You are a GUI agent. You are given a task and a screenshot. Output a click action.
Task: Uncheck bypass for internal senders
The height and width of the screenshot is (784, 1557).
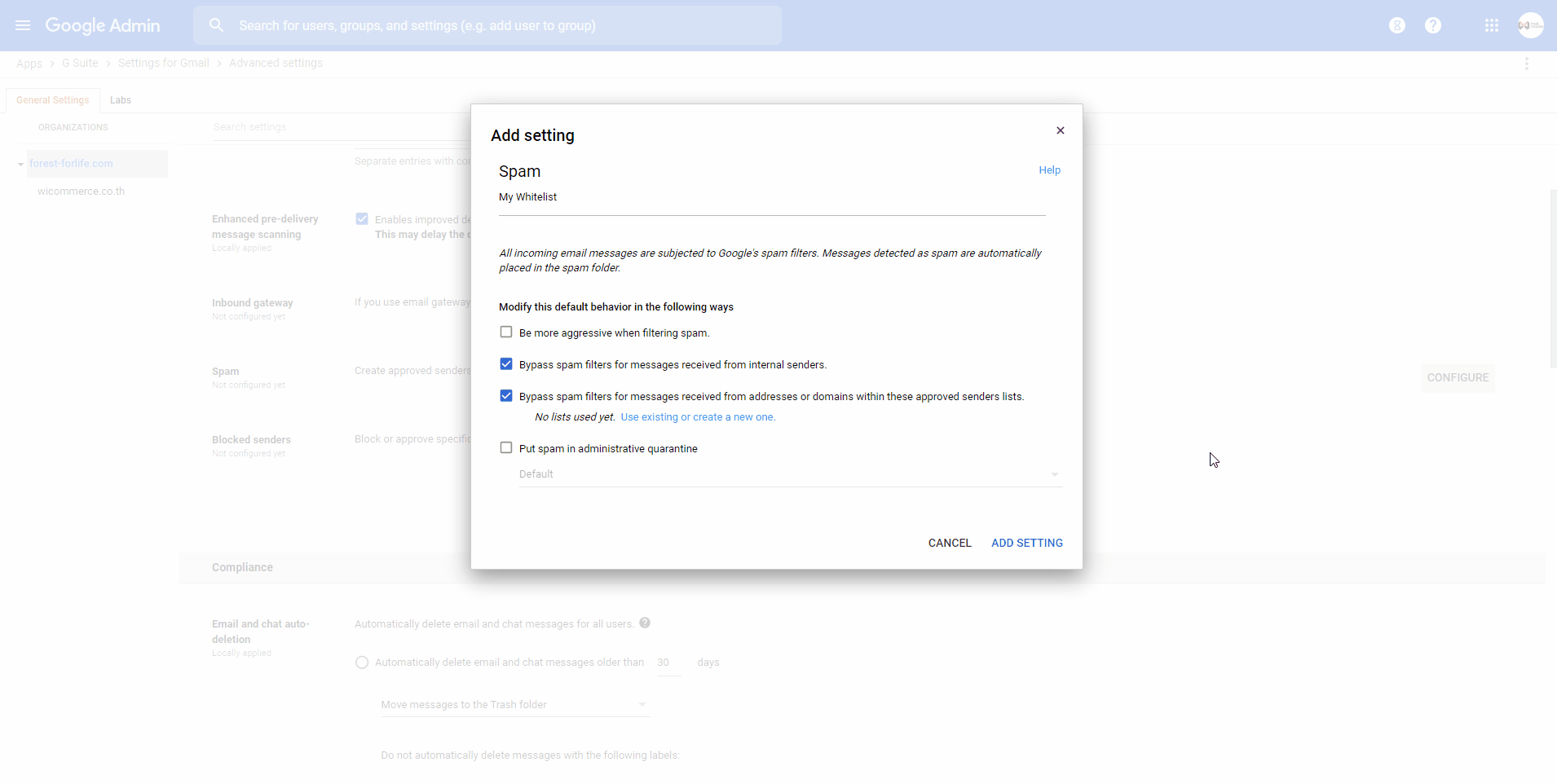pos(506,364)
